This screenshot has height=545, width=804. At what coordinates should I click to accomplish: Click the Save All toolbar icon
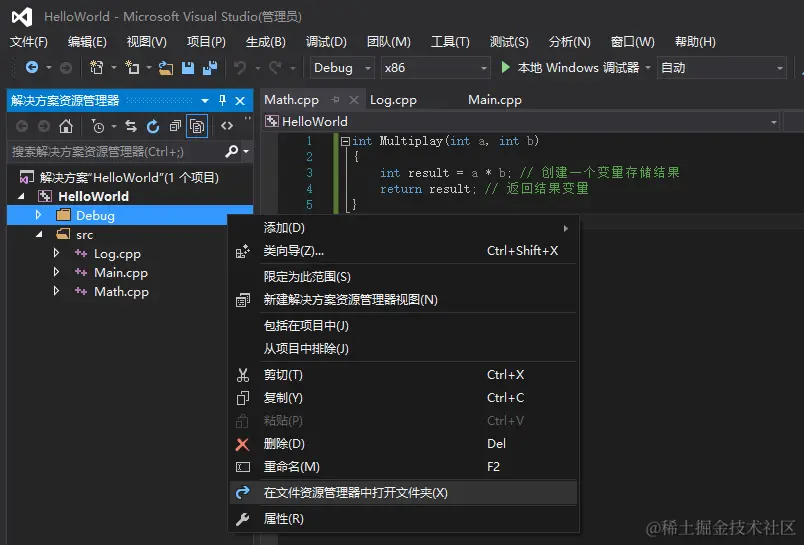(210, 67)
